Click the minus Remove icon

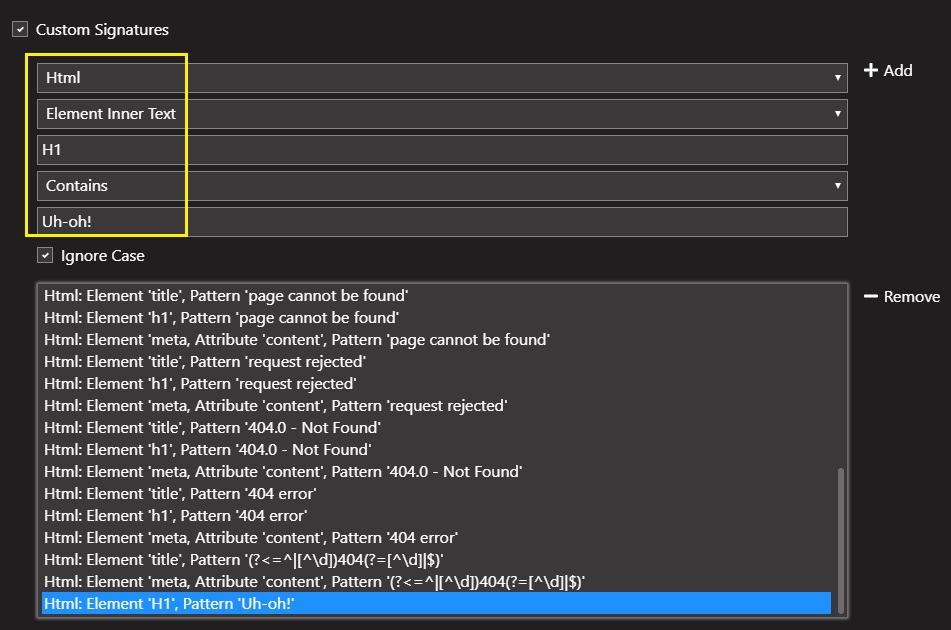pyautogui.click(x=871, y=296)
